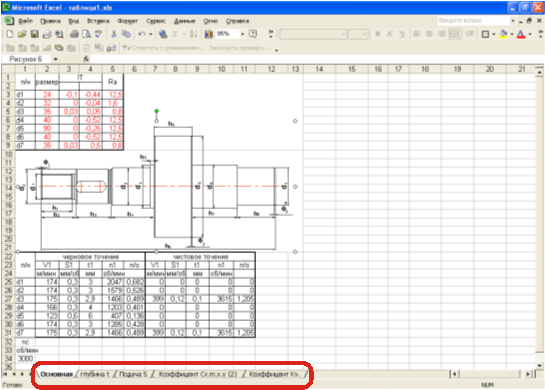The image size is (545, 390).
Task: Switch to the глубина t sheet tab
Action: coord(95,374)
